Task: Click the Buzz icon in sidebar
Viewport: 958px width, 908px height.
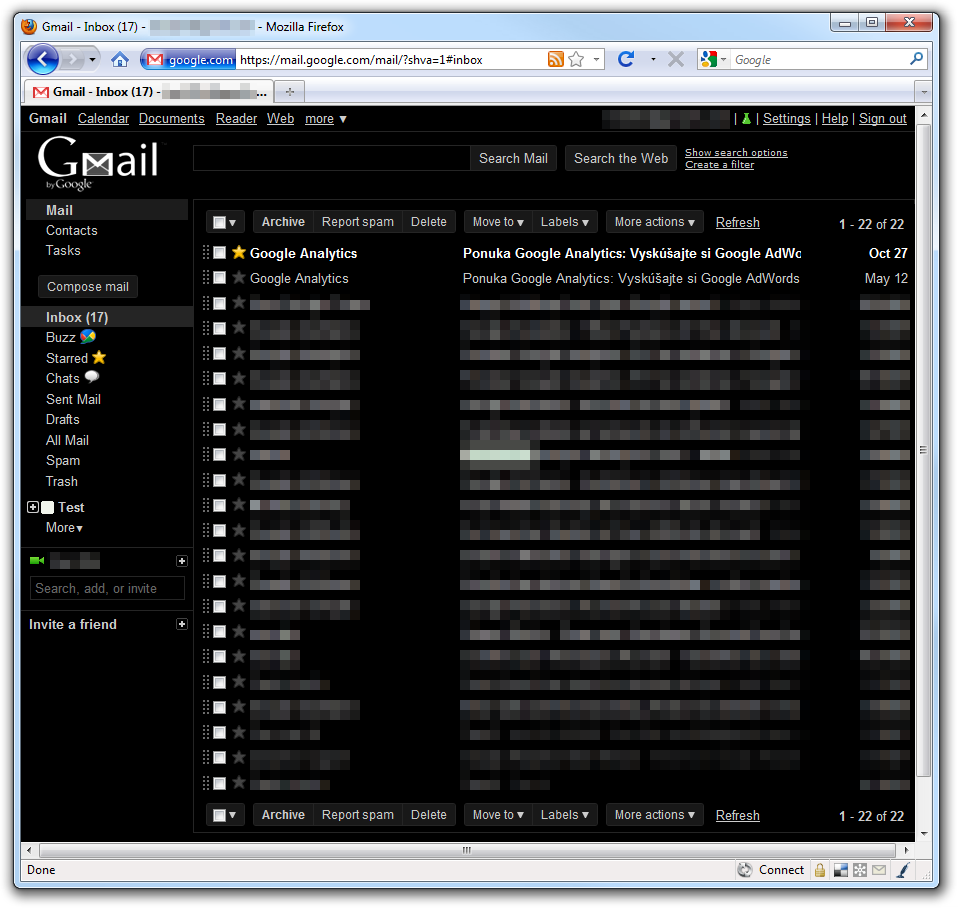Action: 88,337
